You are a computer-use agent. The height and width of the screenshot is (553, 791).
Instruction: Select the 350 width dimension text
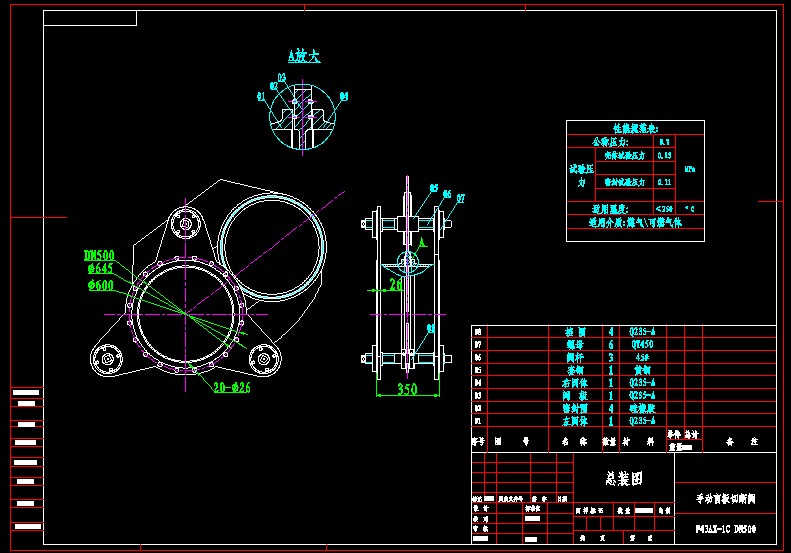tap(406, 389)
